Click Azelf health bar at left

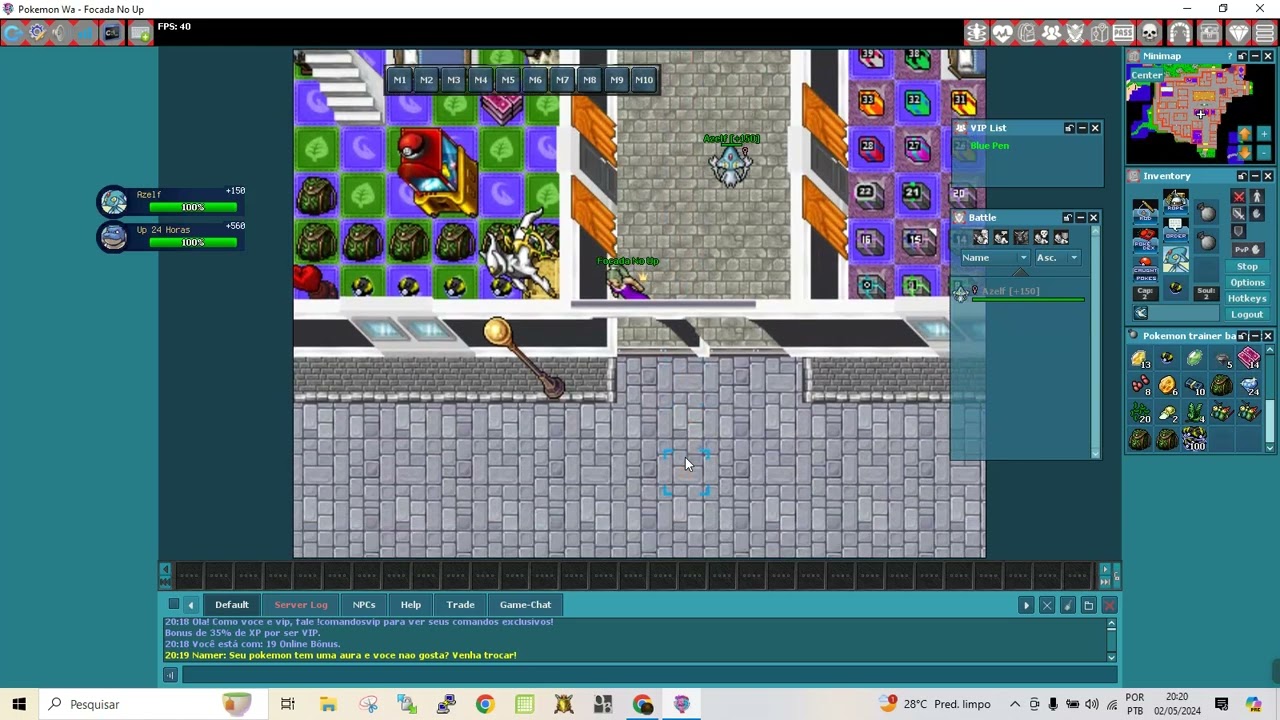(193, 207)
